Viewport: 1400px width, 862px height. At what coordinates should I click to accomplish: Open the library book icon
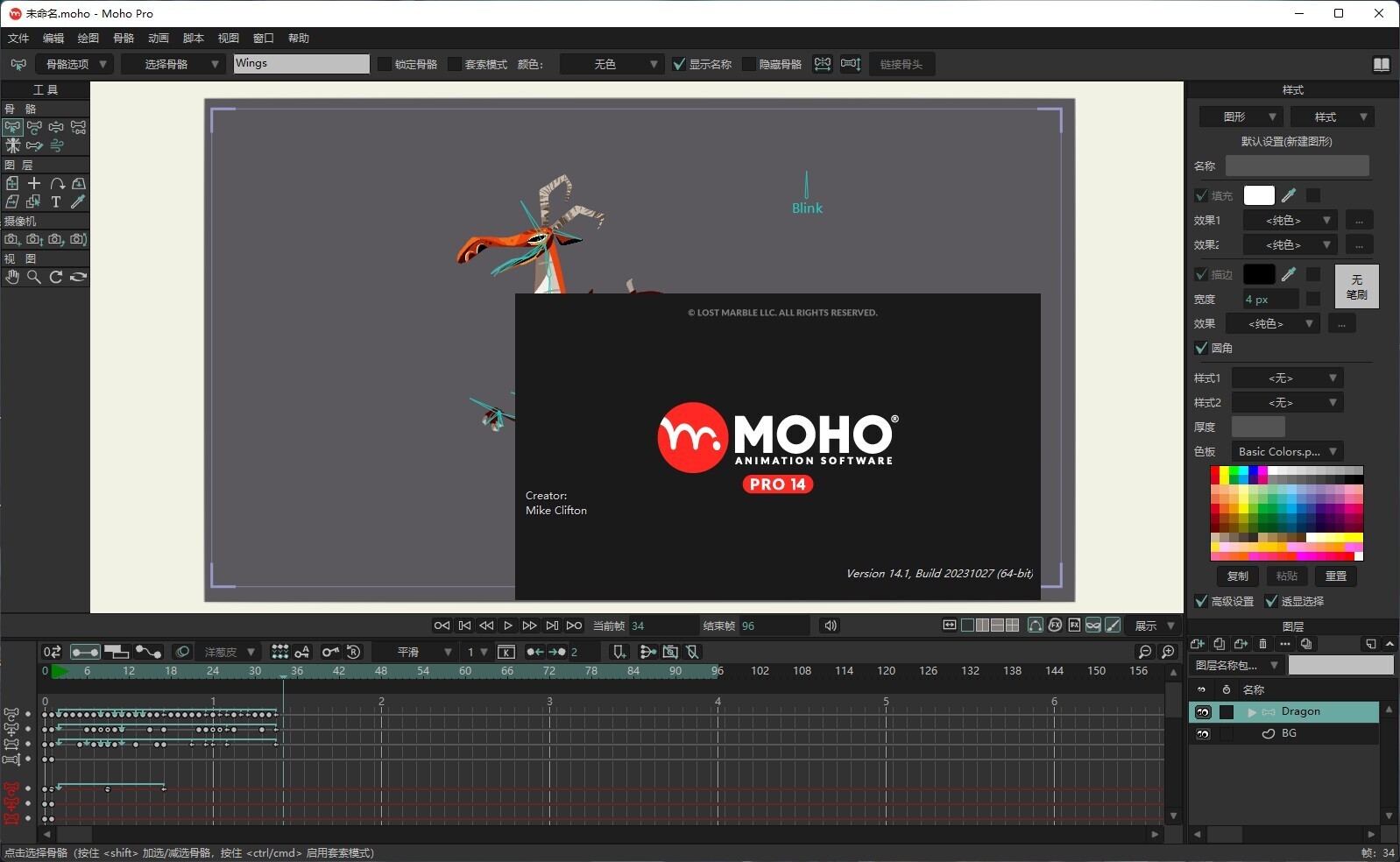pos(1382,64)
